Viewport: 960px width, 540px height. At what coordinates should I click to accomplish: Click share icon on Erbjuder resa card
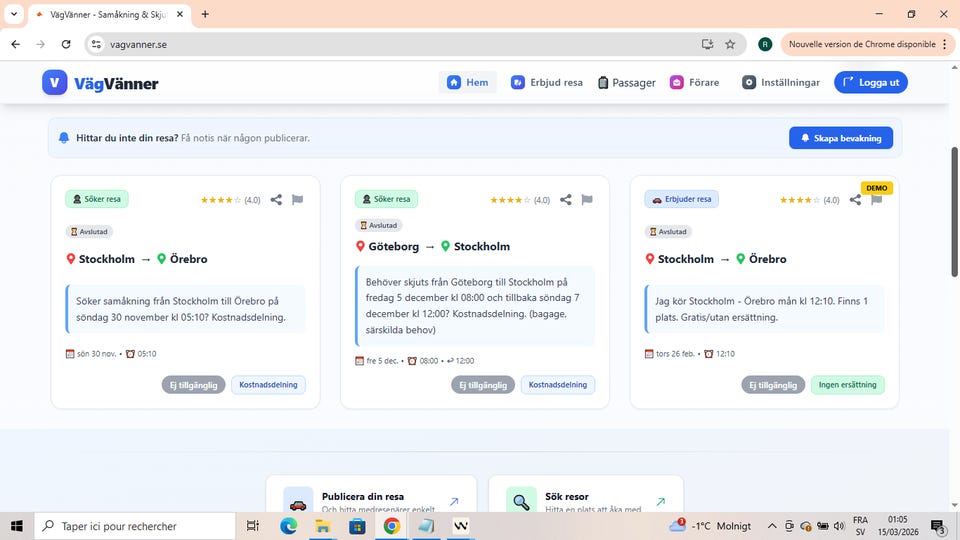(x=855, y=200)
